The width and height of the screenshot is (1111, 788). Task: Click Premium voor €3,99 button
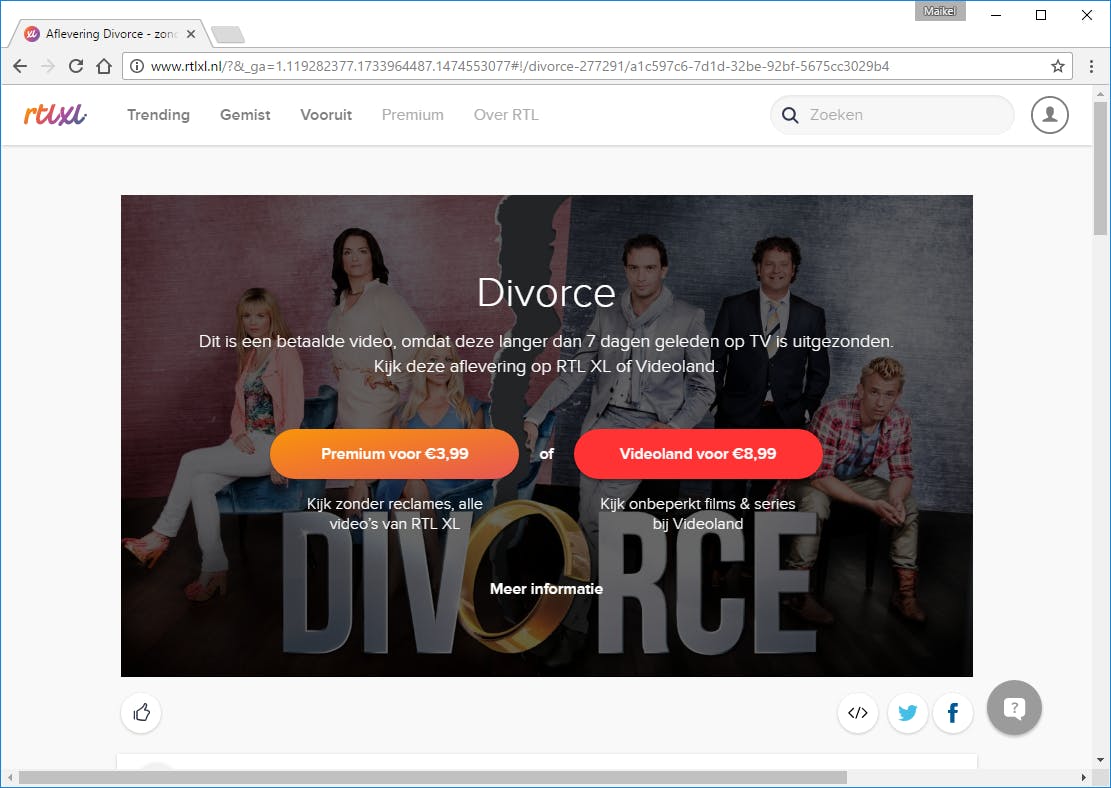point(395,454)
